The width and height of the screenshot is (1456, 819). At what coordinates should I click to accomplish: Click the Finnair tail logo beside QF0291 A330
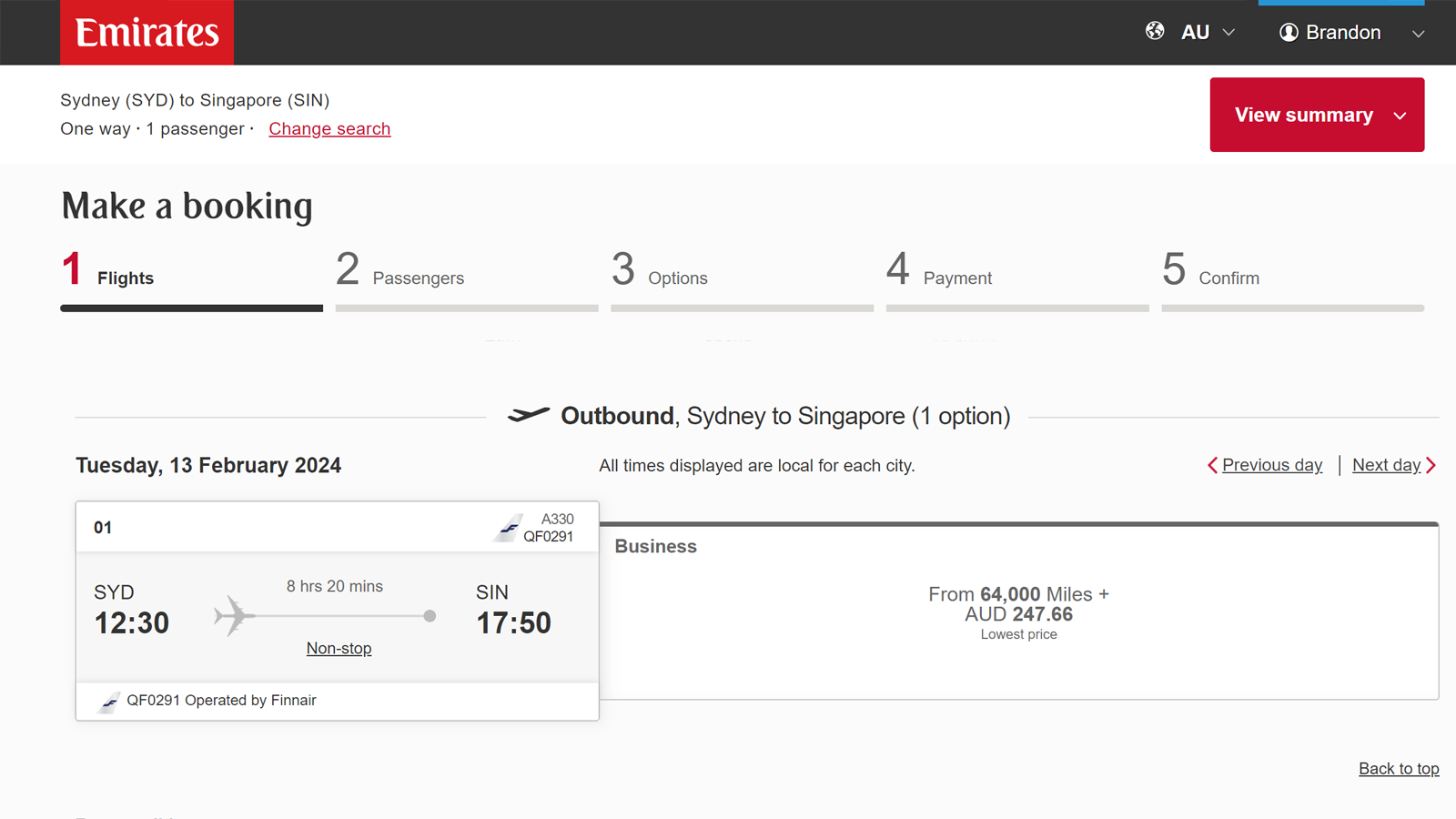[508, 528]
